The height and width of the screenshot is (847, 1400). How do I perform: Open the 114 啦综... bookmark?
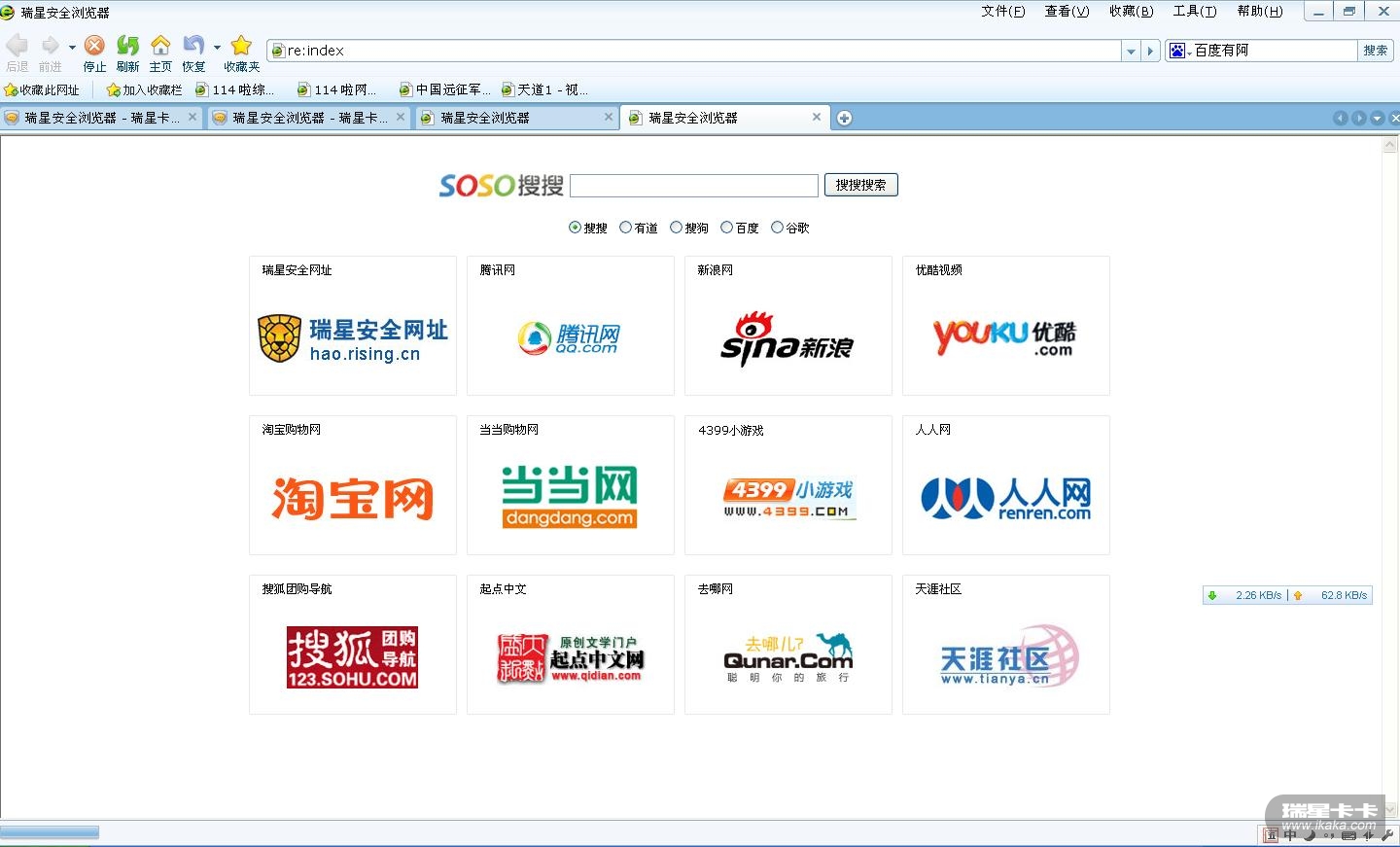point(234,90)
